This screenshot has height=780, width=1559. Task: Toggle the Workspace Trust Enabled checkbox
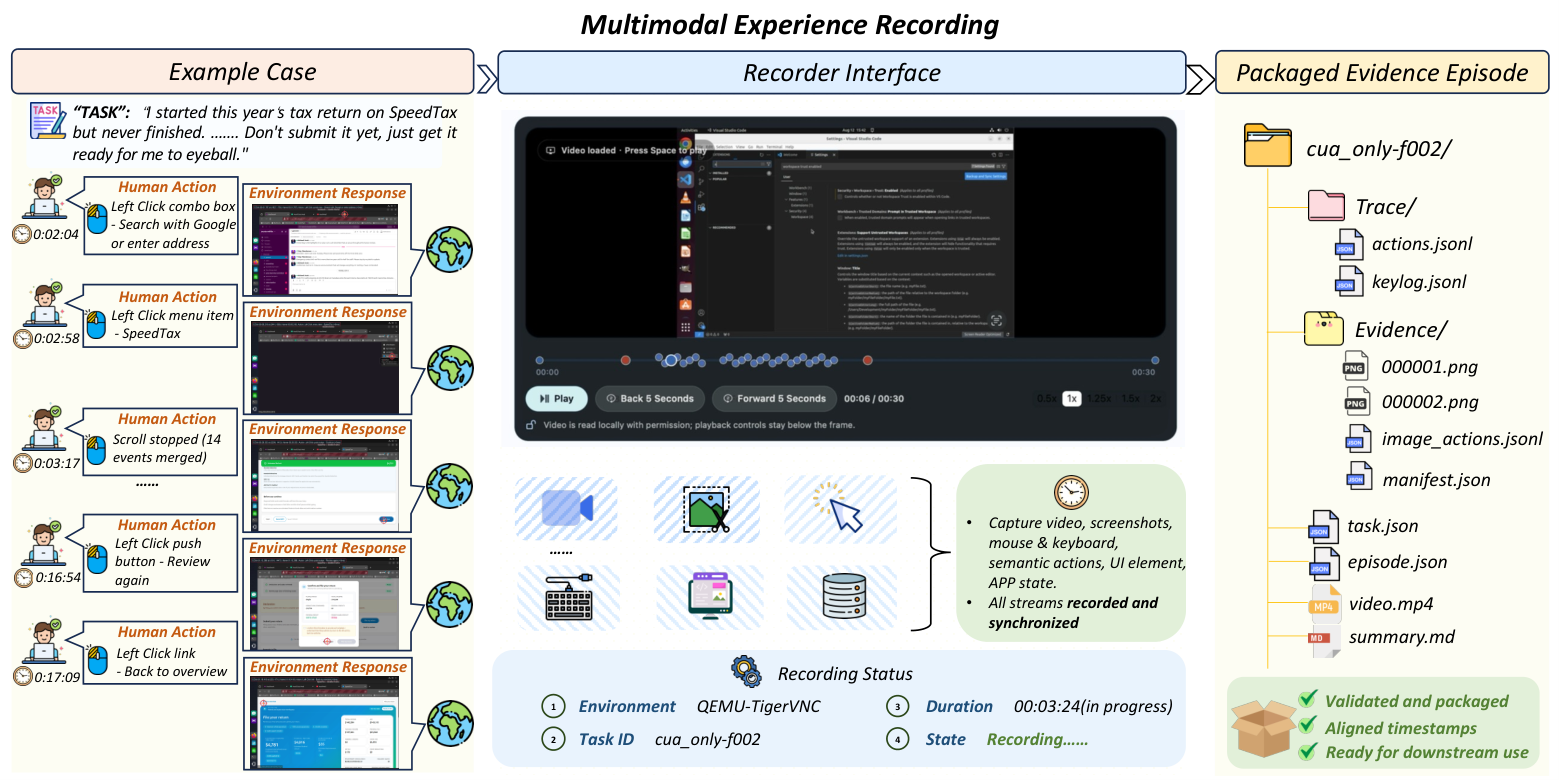tap(840, 197)
